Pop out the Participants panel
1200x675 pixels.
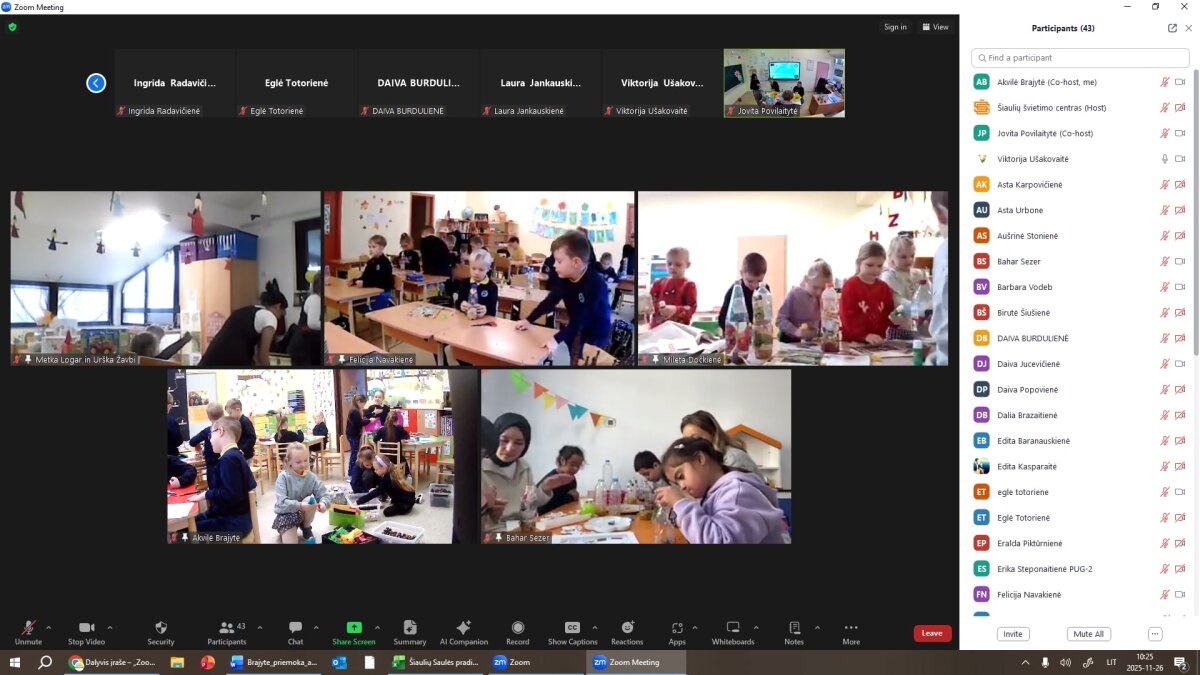[x=1172, y=28]
